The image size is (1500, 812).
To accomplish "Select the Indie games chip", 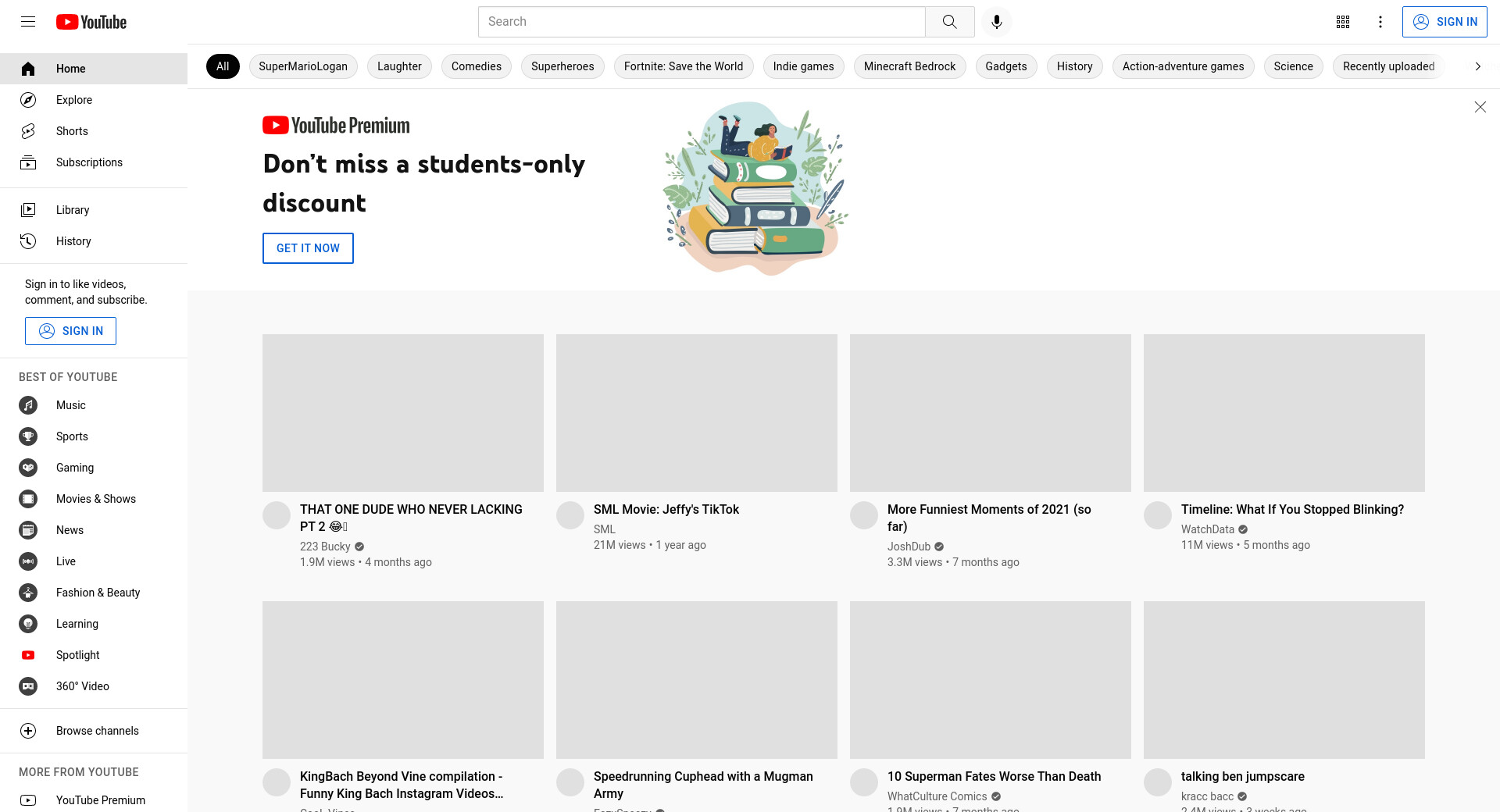I will 804,66.
